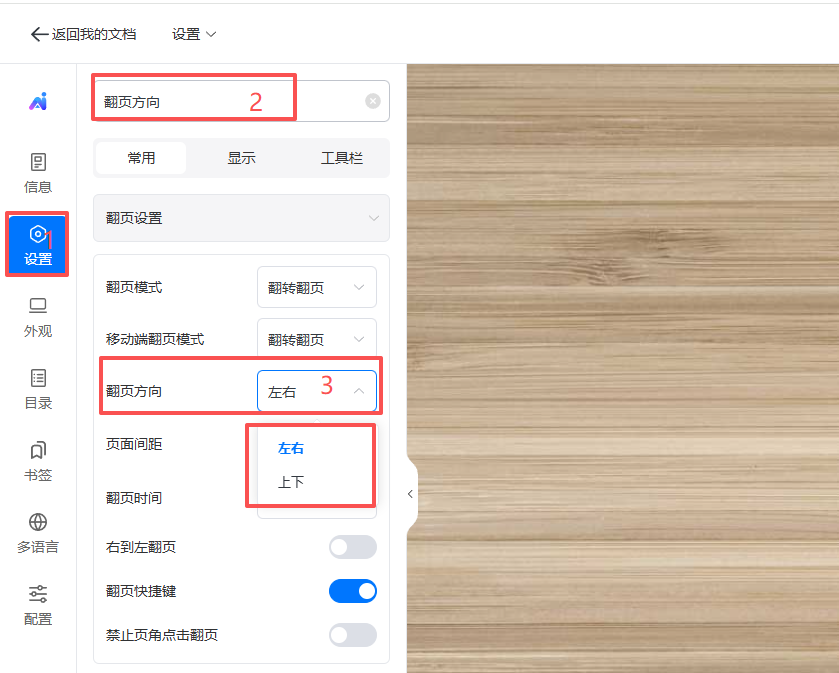The width and height of the screenshot is (839, 673).
Task: Click 返回我的文档 back link
Action: 84,34
